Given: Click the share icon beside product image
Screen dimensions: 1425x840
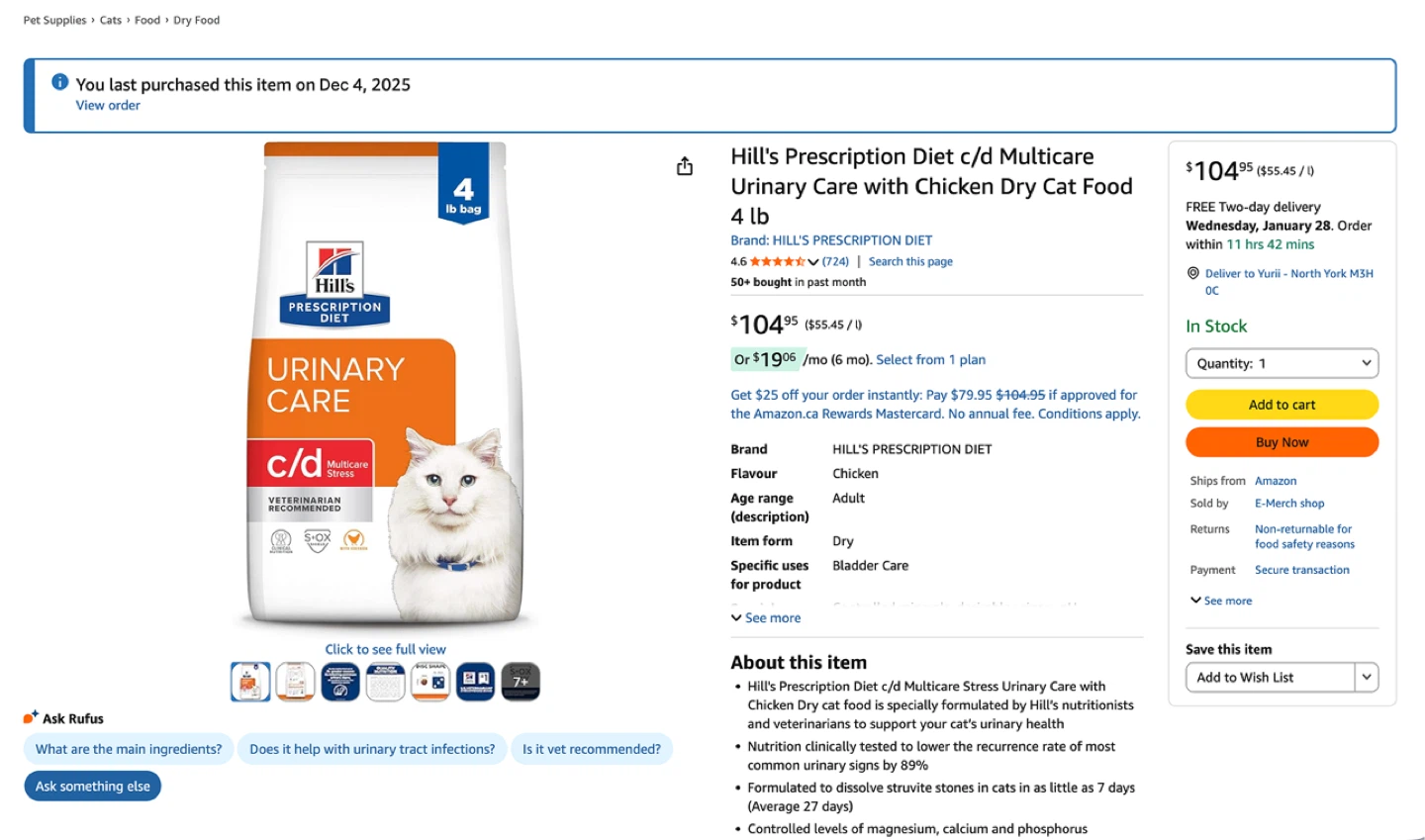Looking at the screenshot, I should click(x=685, y=166).
